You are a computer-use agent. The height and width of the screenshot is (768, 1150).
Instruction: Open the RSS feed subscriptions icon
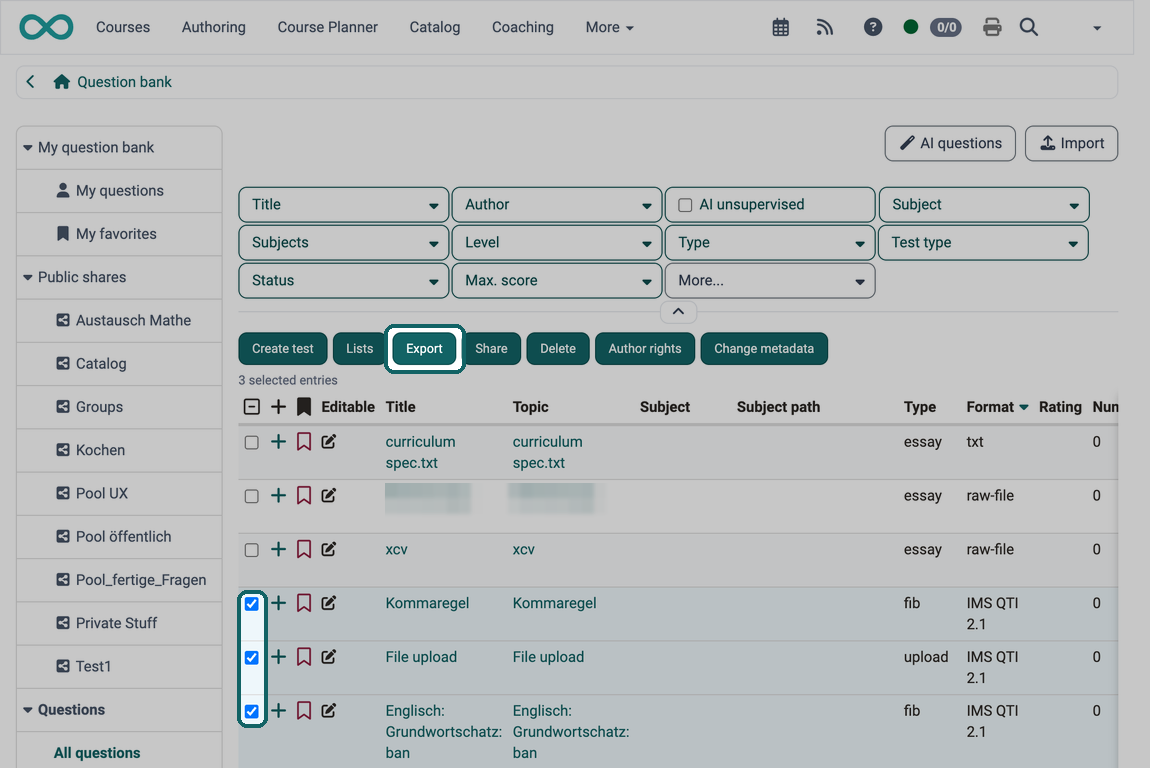pyautogui.click(x=825, y=27)
